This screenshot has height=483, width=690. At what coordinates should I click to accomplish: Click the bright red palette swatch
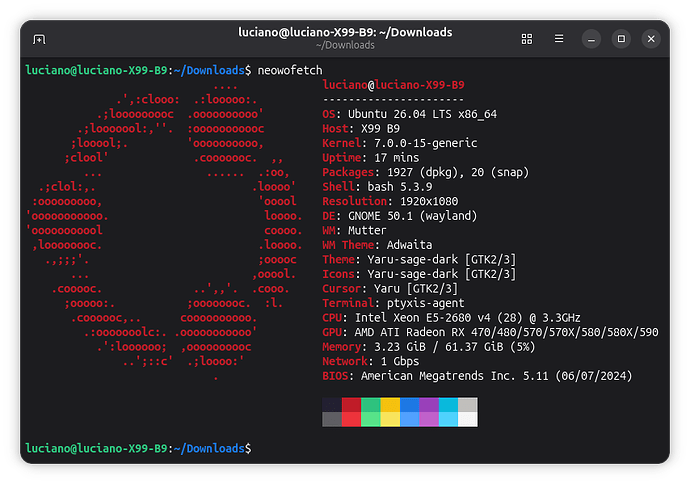[x=351, y=419]
